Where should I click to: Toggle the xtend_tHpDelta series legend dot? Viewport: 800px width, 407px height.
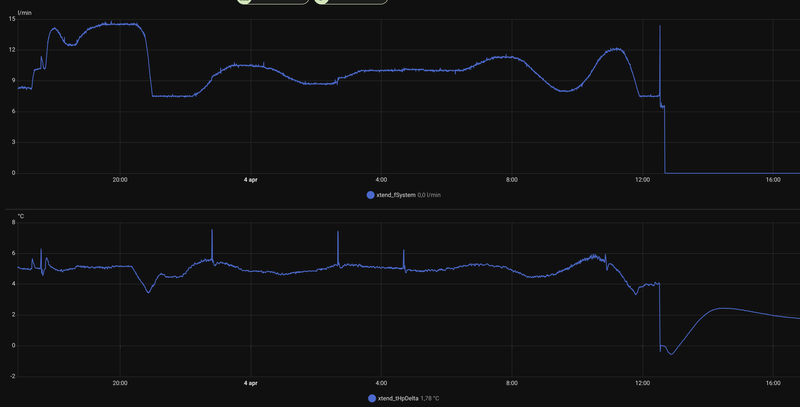pos(371,398)
